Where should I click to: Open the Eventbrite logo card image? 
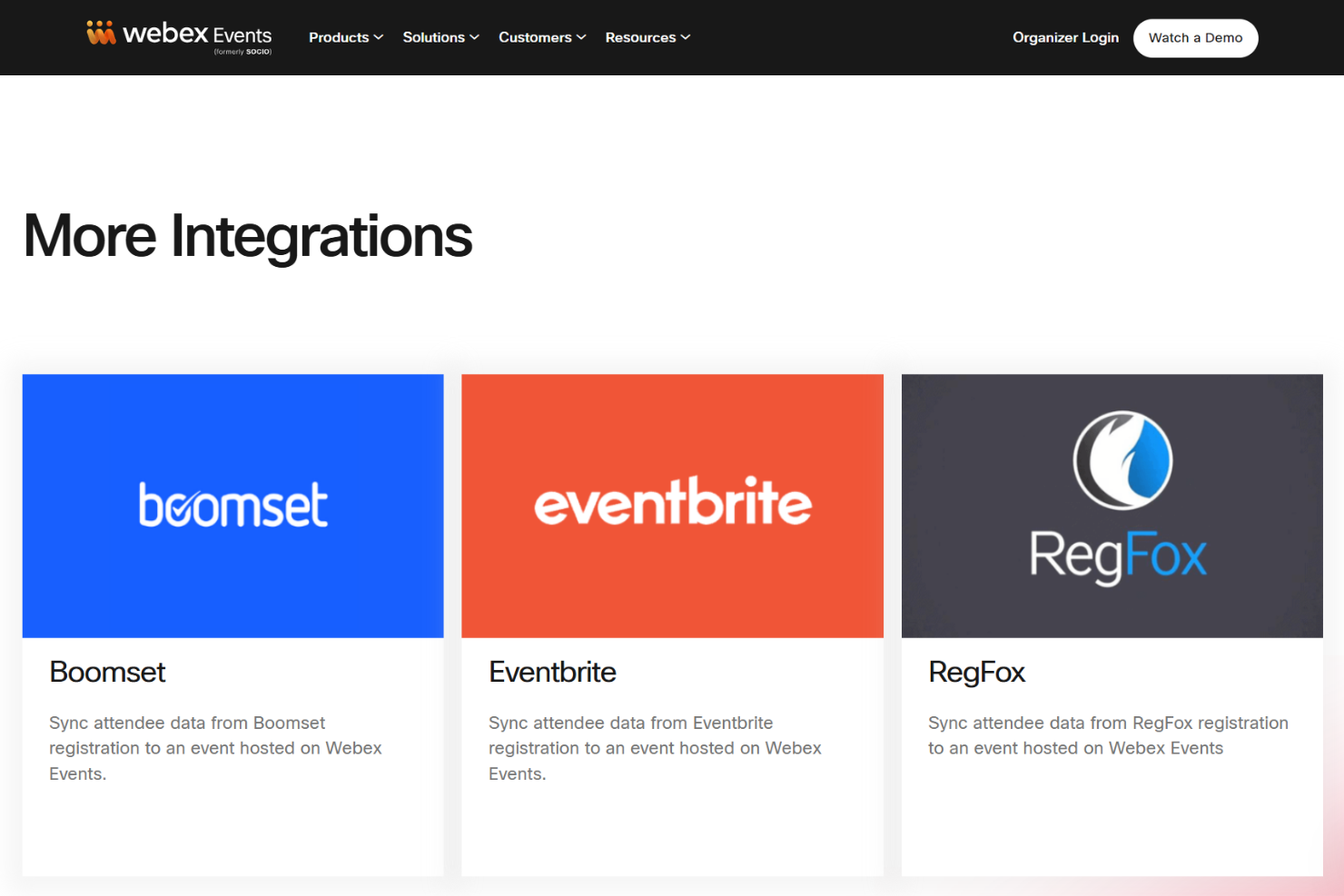[x=672, y=506]
